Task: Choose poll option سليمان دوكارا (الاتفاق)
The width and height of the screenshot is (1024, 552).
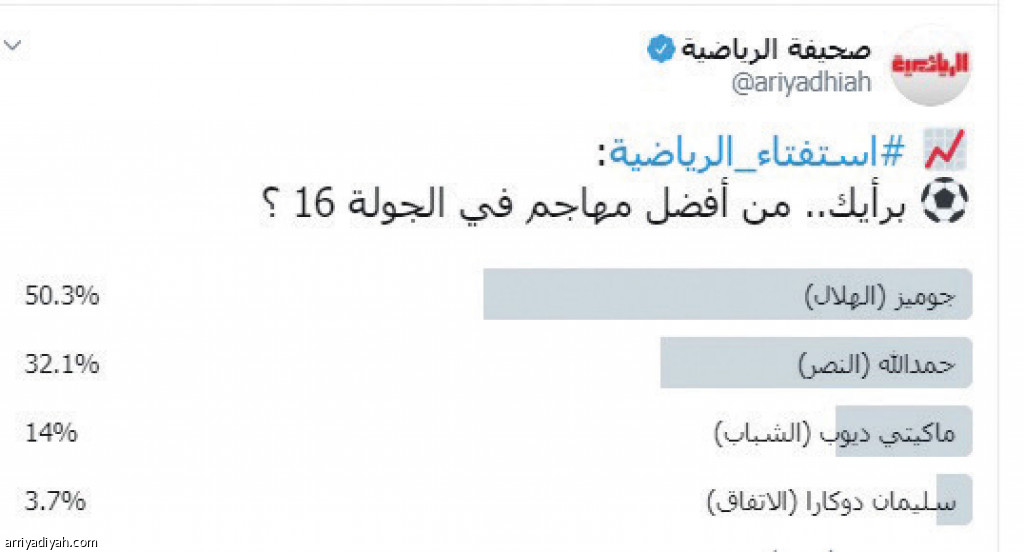Action: tap(832, 501)
